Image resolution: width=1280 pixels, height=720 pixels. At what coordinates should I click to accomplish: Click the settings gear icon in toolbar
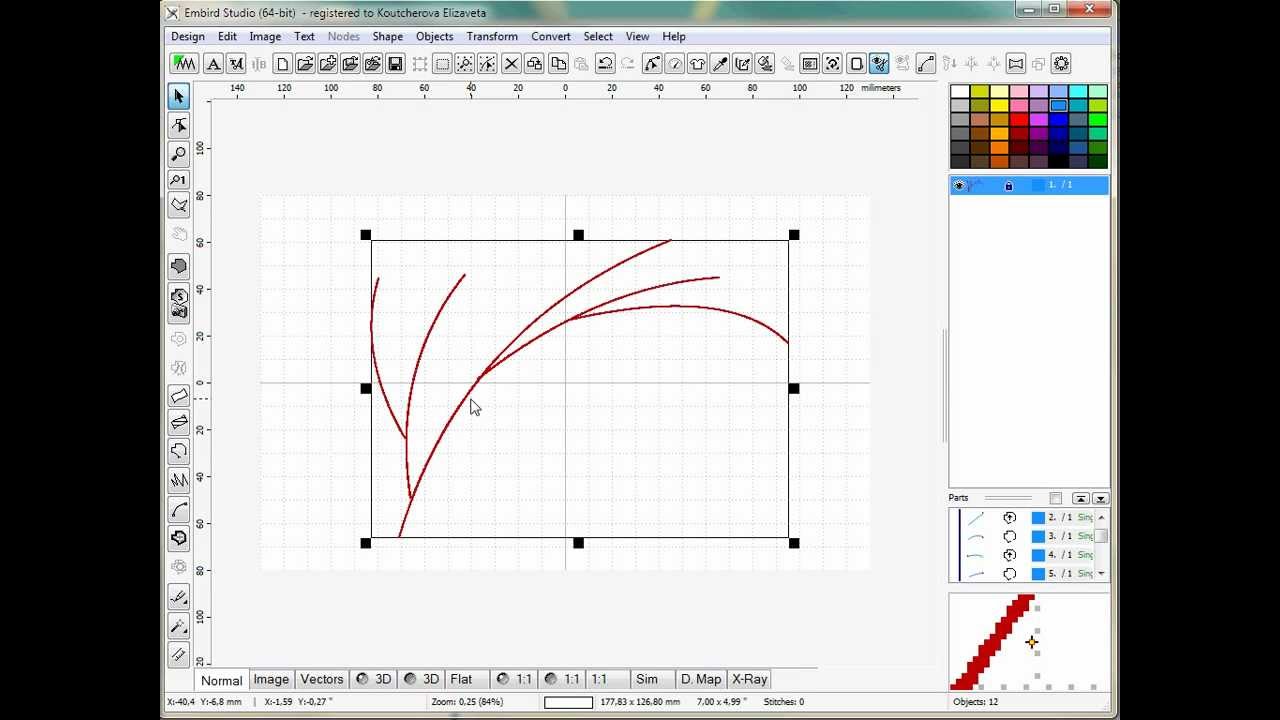click(1061, 64)
